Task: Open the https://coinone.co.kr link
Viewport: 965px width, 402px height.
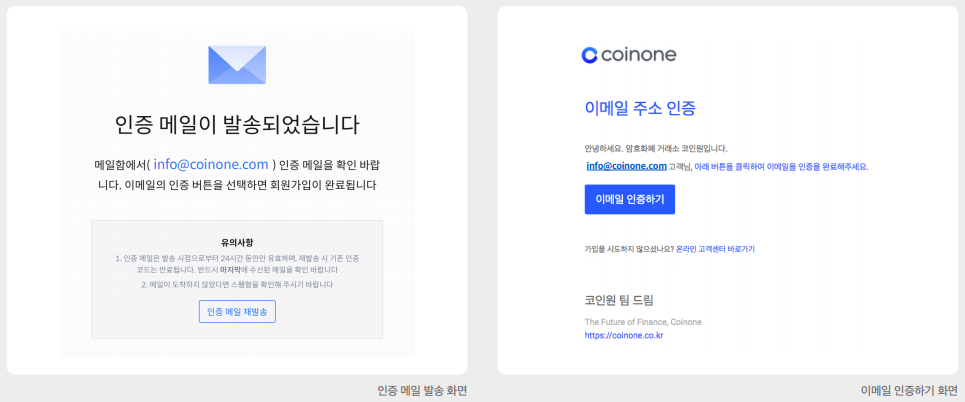Action: 623,336
